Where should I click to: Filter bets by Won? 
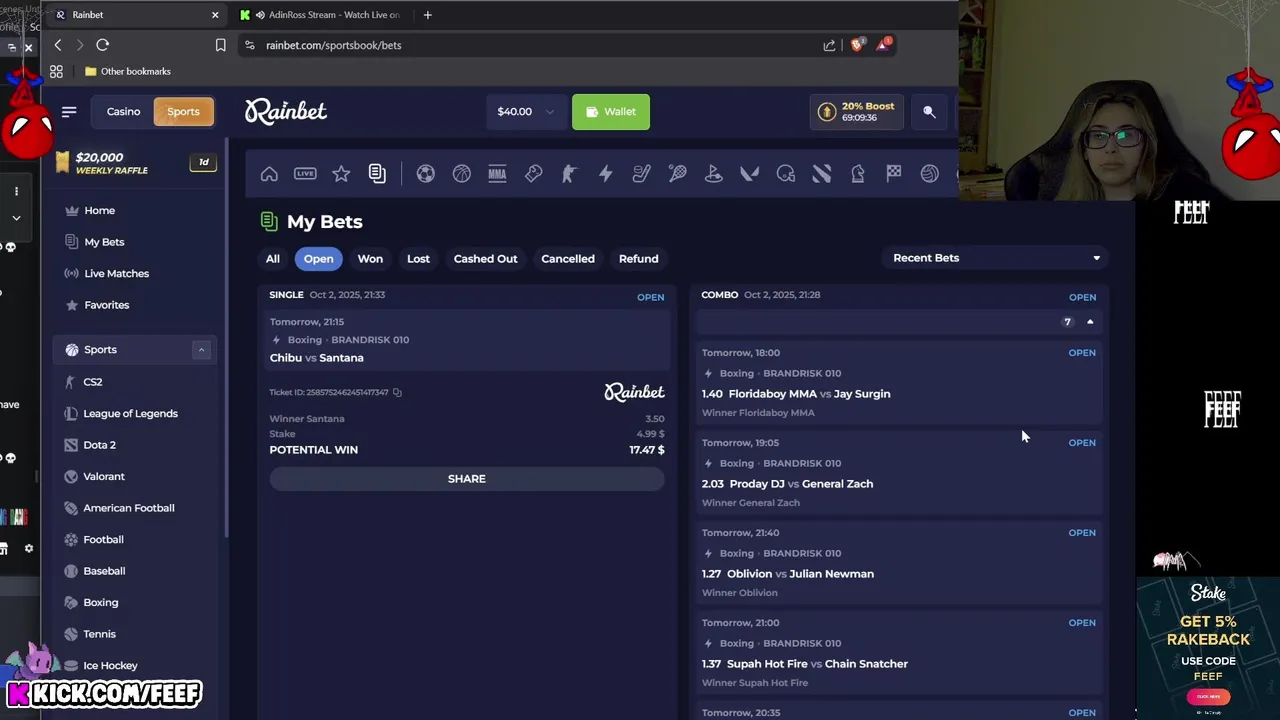click(370, 259)
